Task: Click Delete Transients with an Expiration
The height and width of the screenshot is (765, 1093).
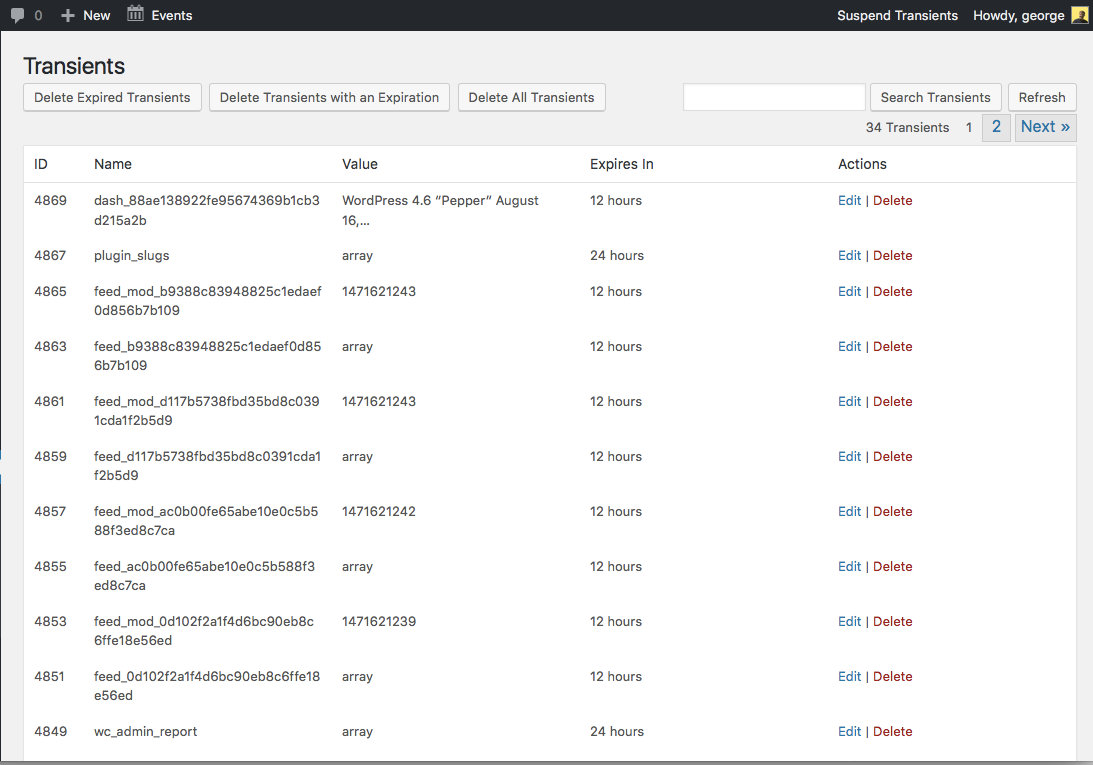Action: (329, 97)
